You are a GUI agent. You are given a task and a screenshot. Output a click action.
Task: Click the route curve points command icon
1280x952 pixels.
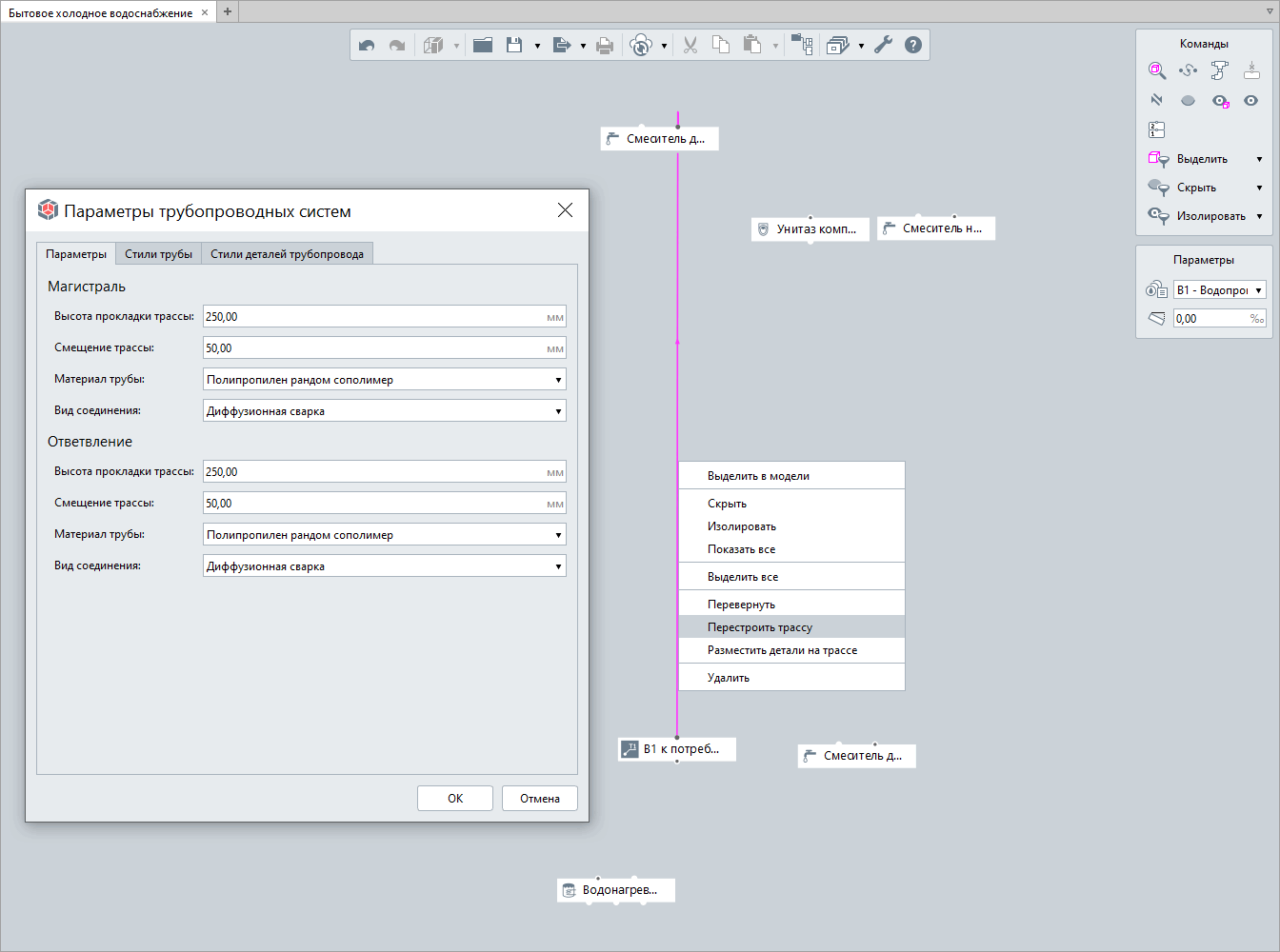(x=1188, y=70)
